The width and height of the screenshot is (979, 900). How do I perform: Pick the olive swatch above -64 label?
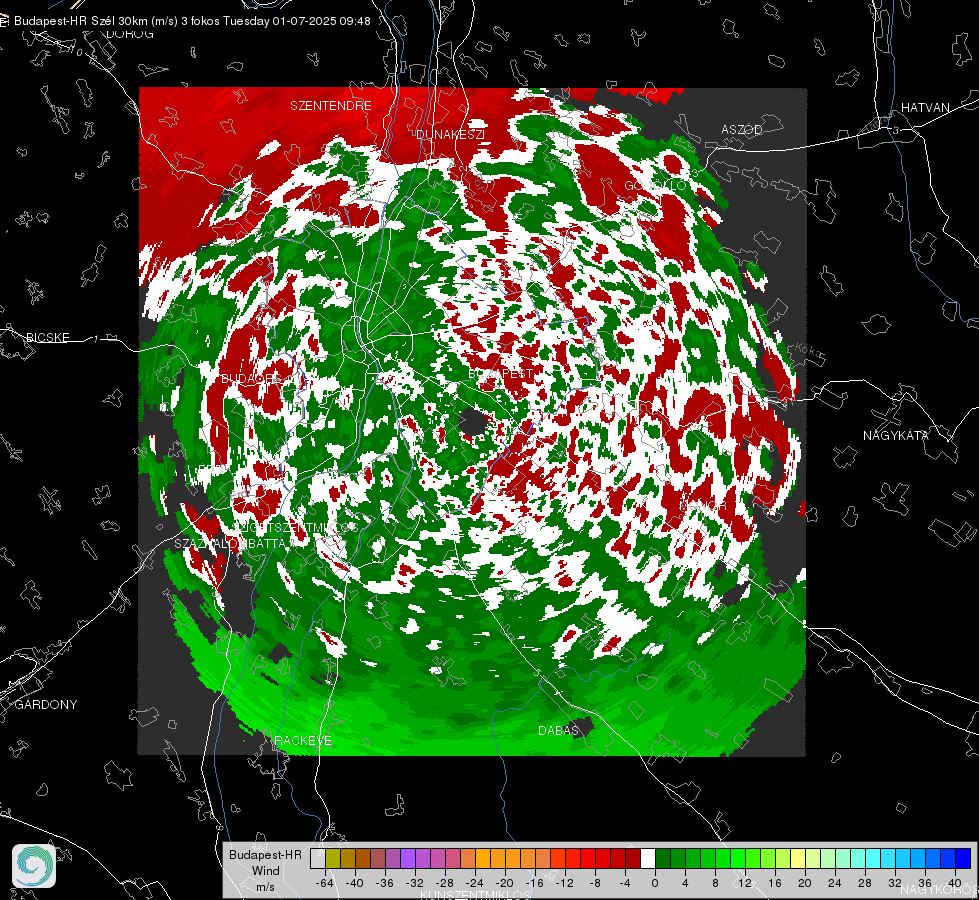pos(333,859)
